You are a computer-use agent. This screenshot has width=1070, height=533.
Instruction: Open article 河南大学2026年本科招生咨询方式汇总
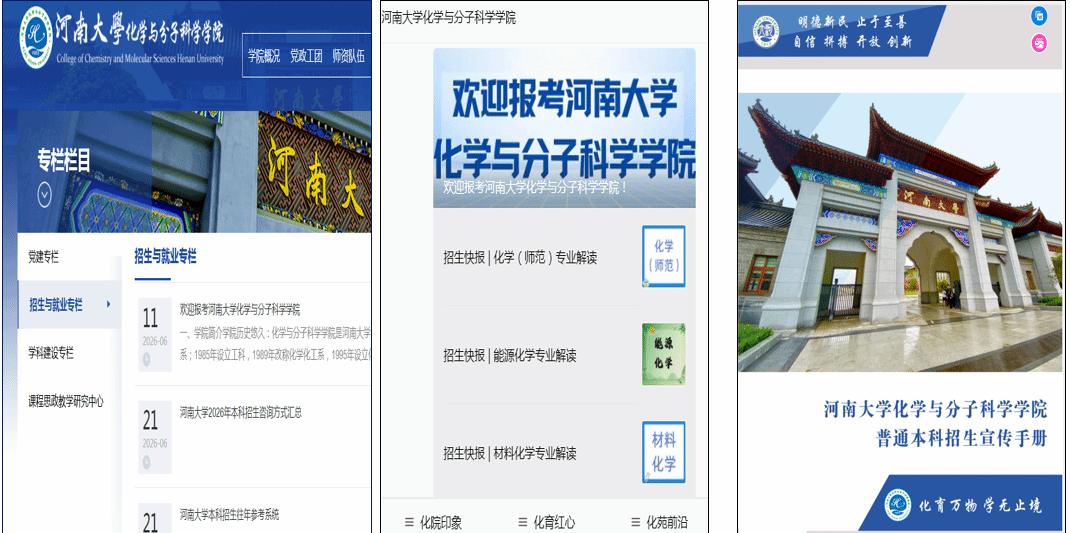coord(240,412)
